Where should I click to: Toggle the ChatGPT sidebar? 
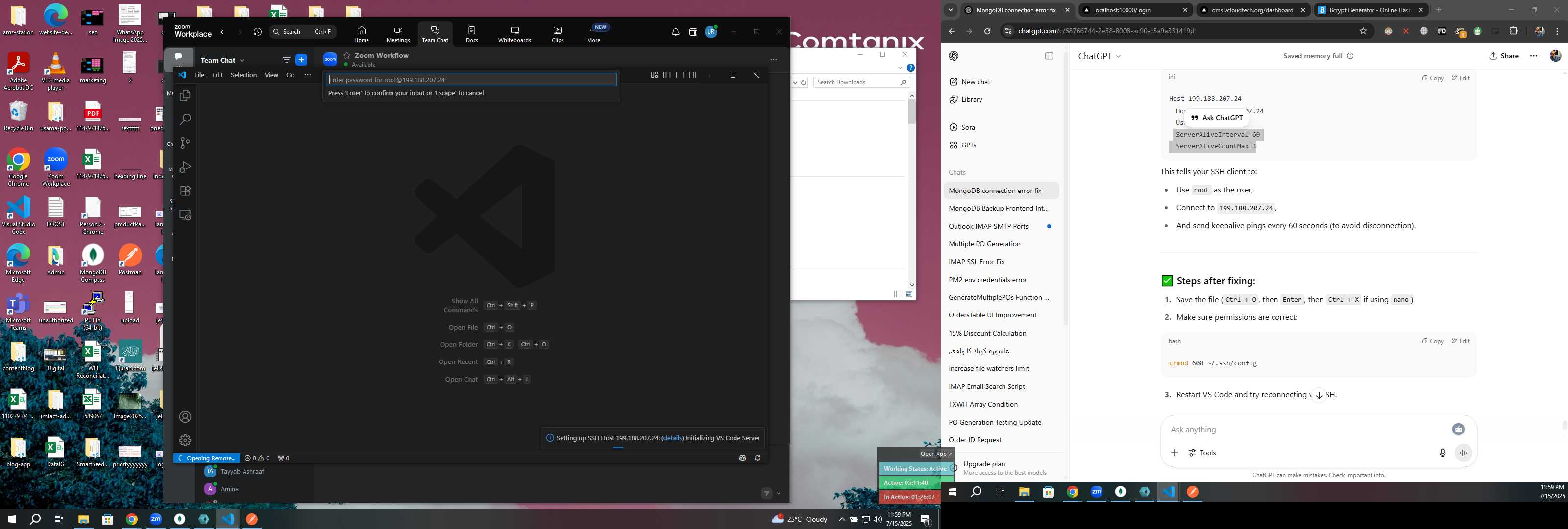[1049, 56]
